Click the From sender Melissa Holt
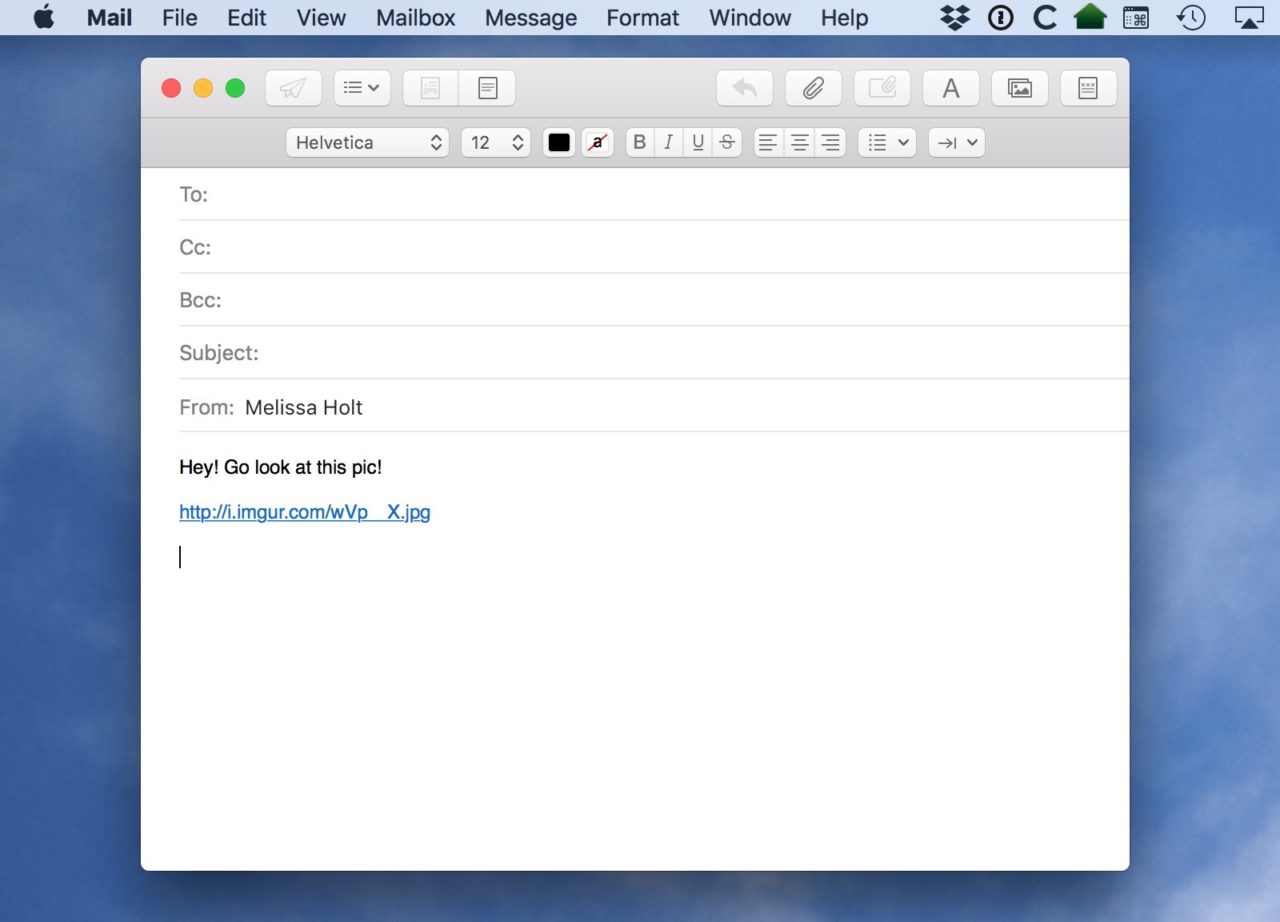 [x=304, y=407]
